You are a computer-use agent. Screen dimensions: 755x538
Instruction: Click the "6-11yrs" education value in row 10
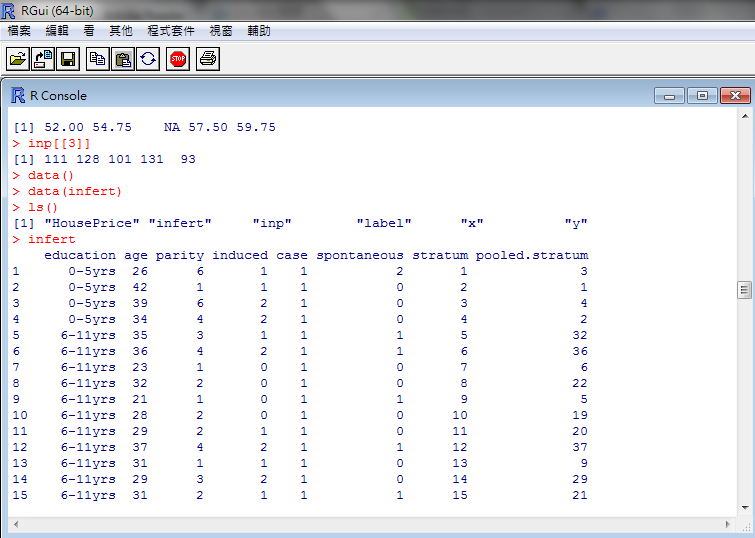[88, 415]
